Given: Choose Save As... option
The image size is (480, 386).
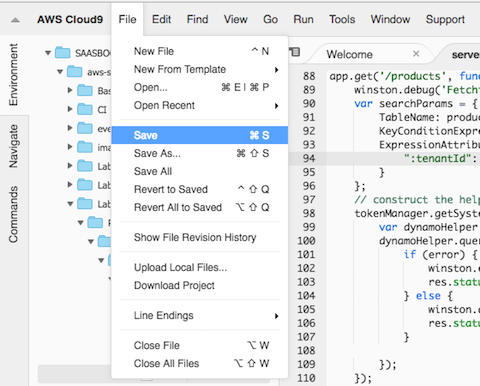Looking at the screenshot, I should click(200, 153).
